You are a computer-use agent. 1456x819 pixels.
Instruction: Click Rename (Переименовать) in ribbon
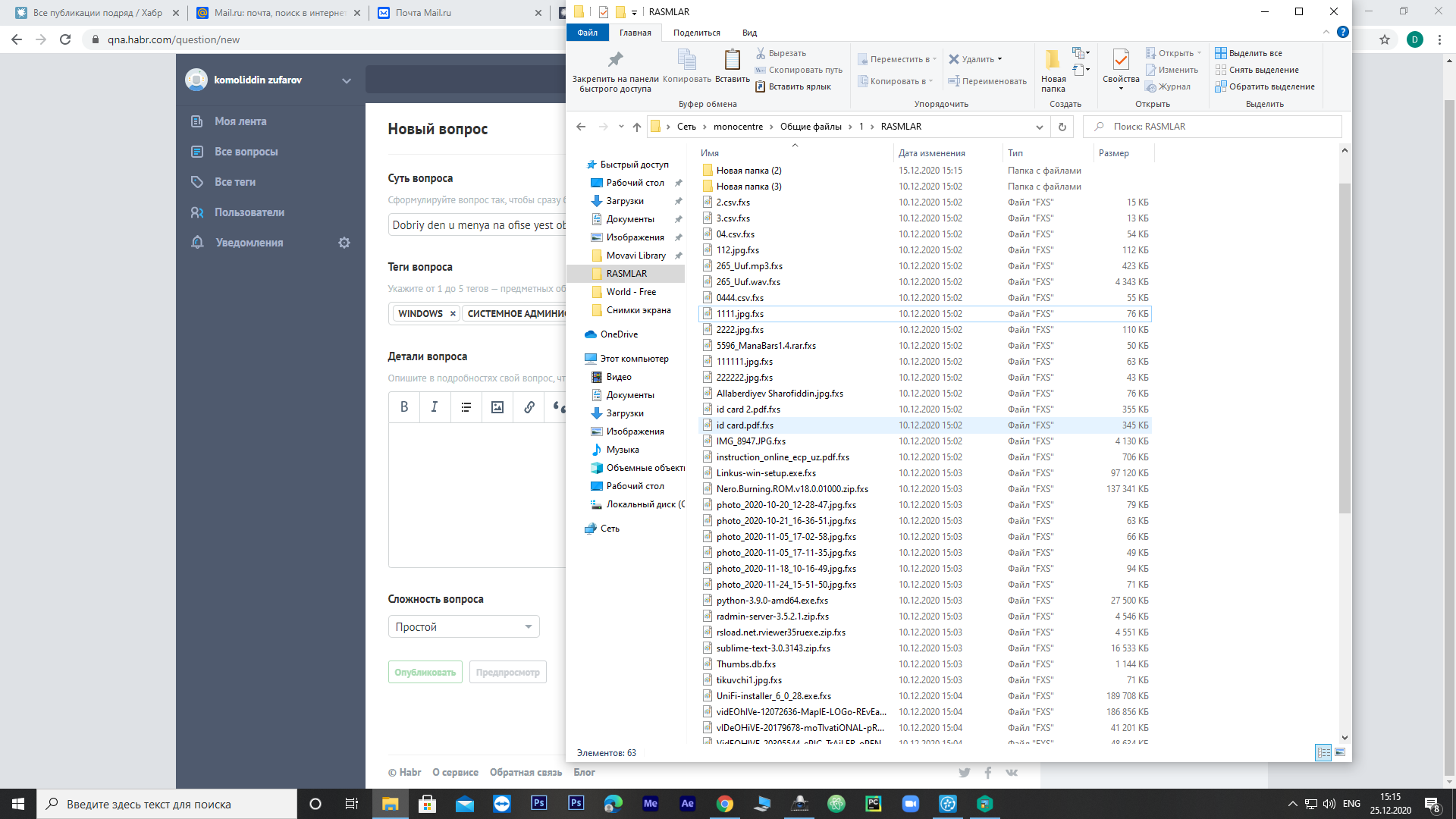click(987, 81)
